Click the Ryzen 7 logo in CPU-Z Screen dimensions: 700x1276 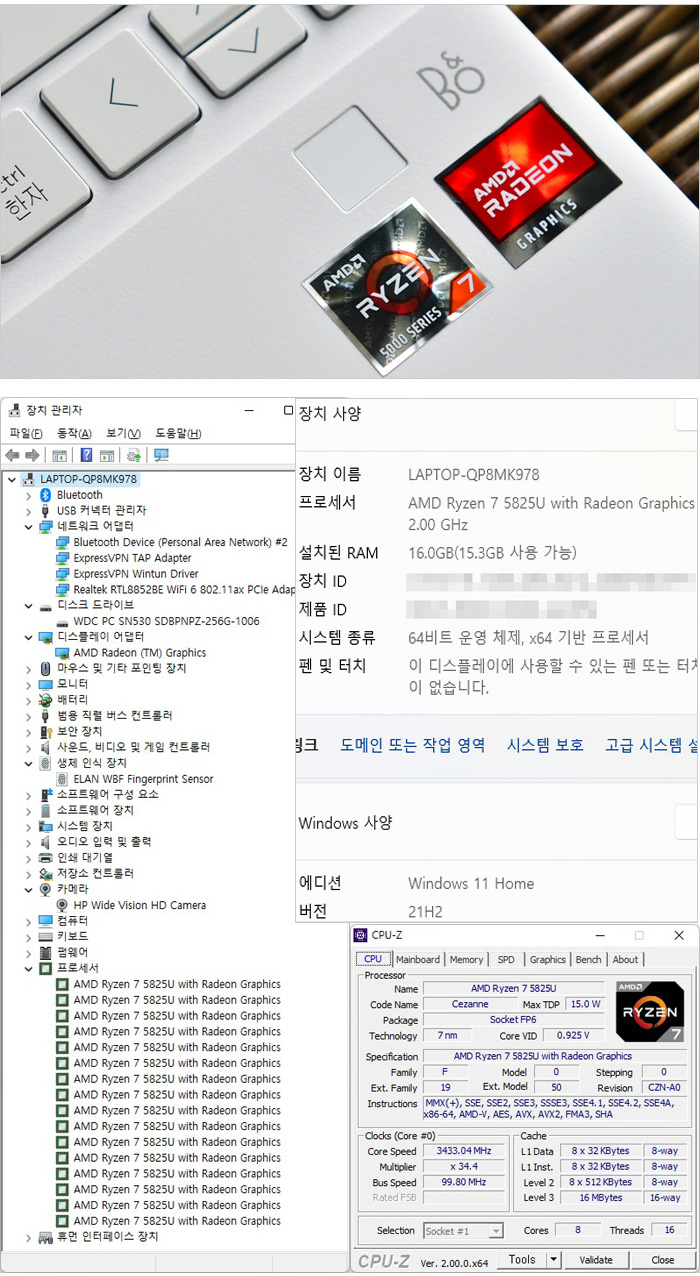click(x=650, y=1013)
